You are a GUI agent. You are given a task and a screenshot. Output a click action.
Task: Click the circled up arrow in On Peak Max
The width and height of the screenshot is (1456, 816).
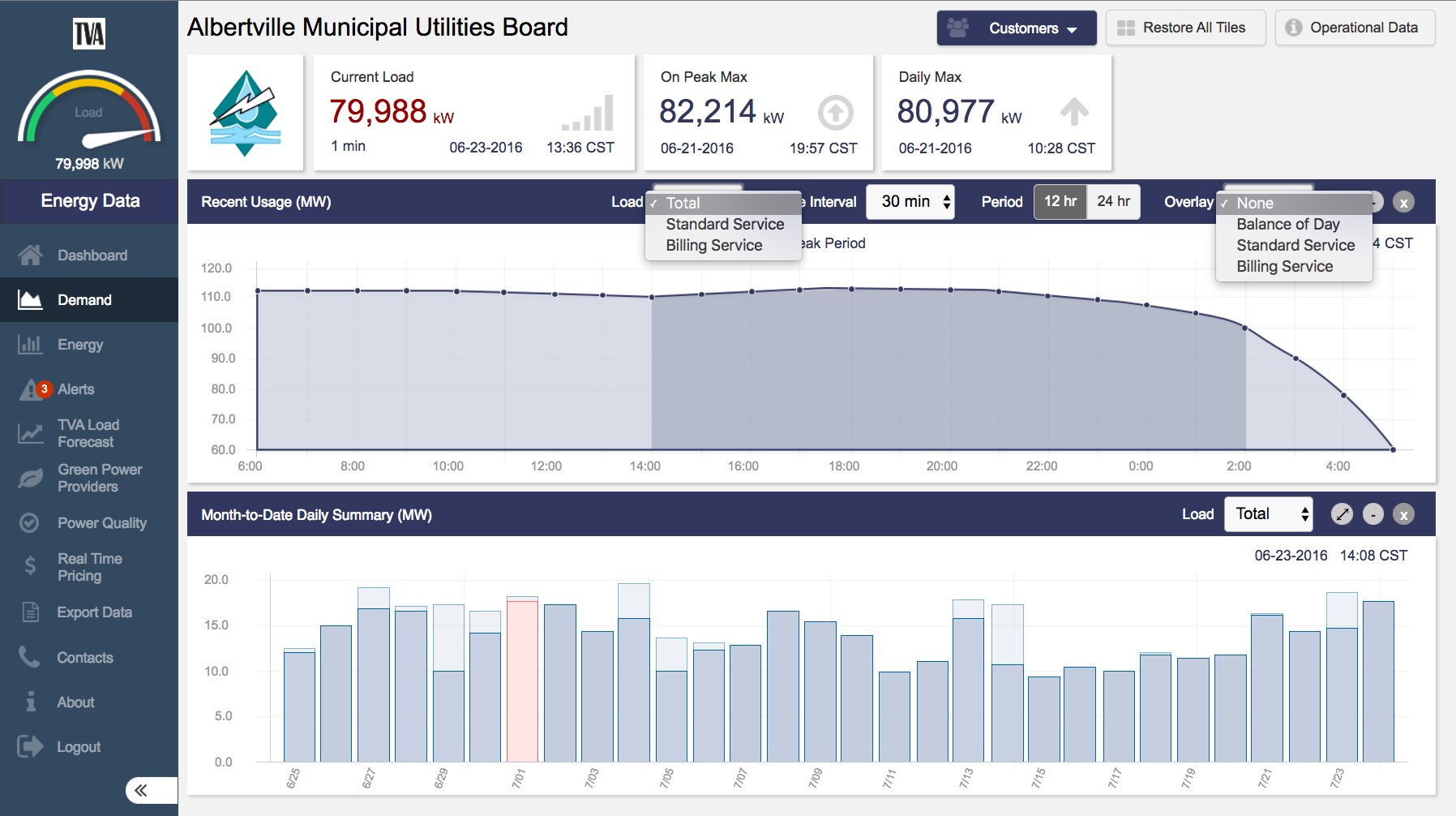[836, 113]
